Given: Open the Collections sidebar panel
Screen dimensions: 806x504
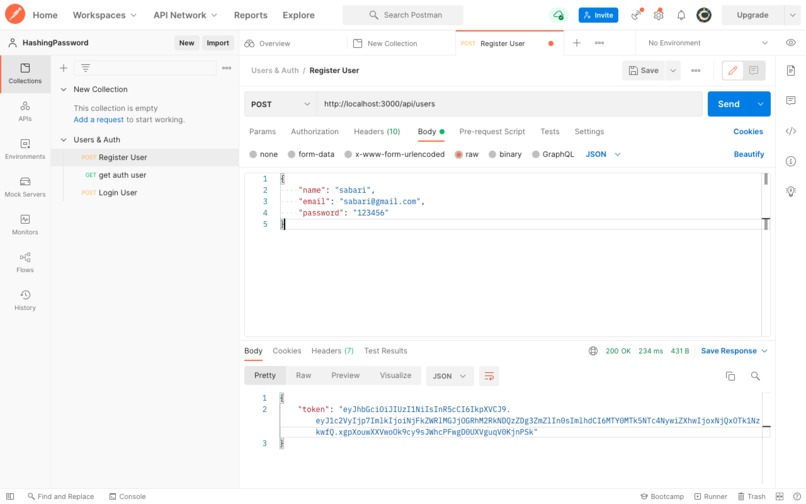Looking at the screenshot, I should pos(25,74).
